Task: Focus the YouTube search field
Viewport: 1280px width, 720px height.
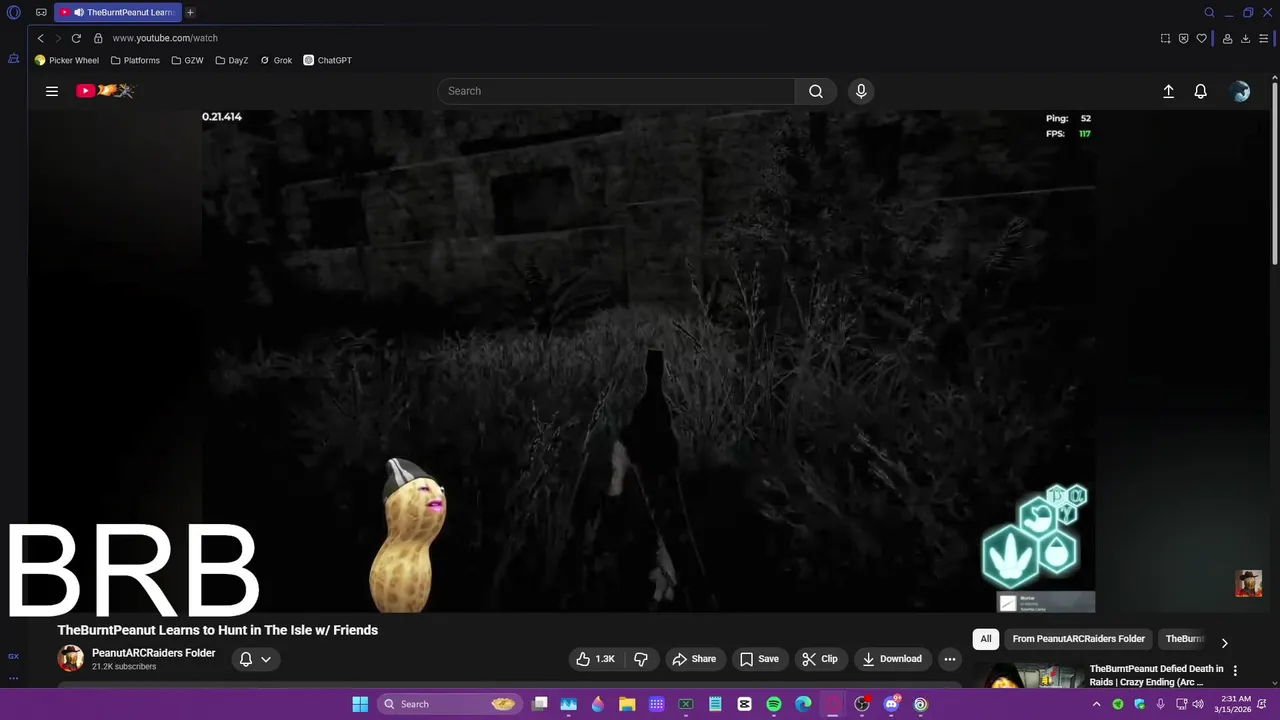Action: [616, 91]
